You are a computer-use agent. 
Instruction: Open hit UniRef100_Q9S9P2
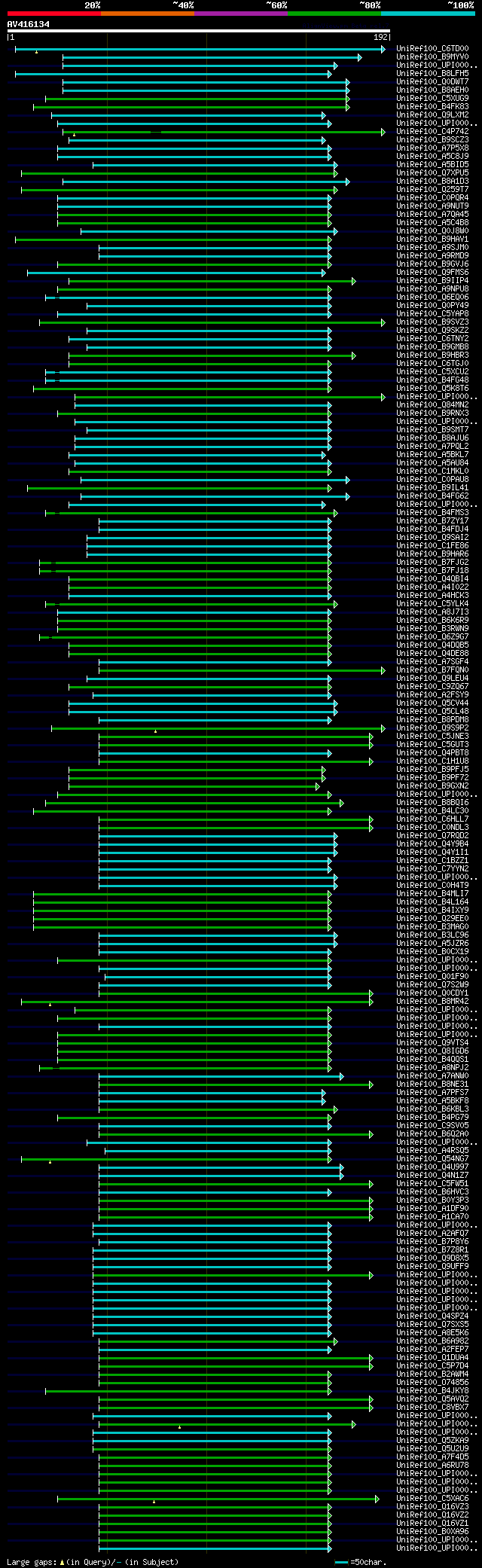[x=432, y=728]
